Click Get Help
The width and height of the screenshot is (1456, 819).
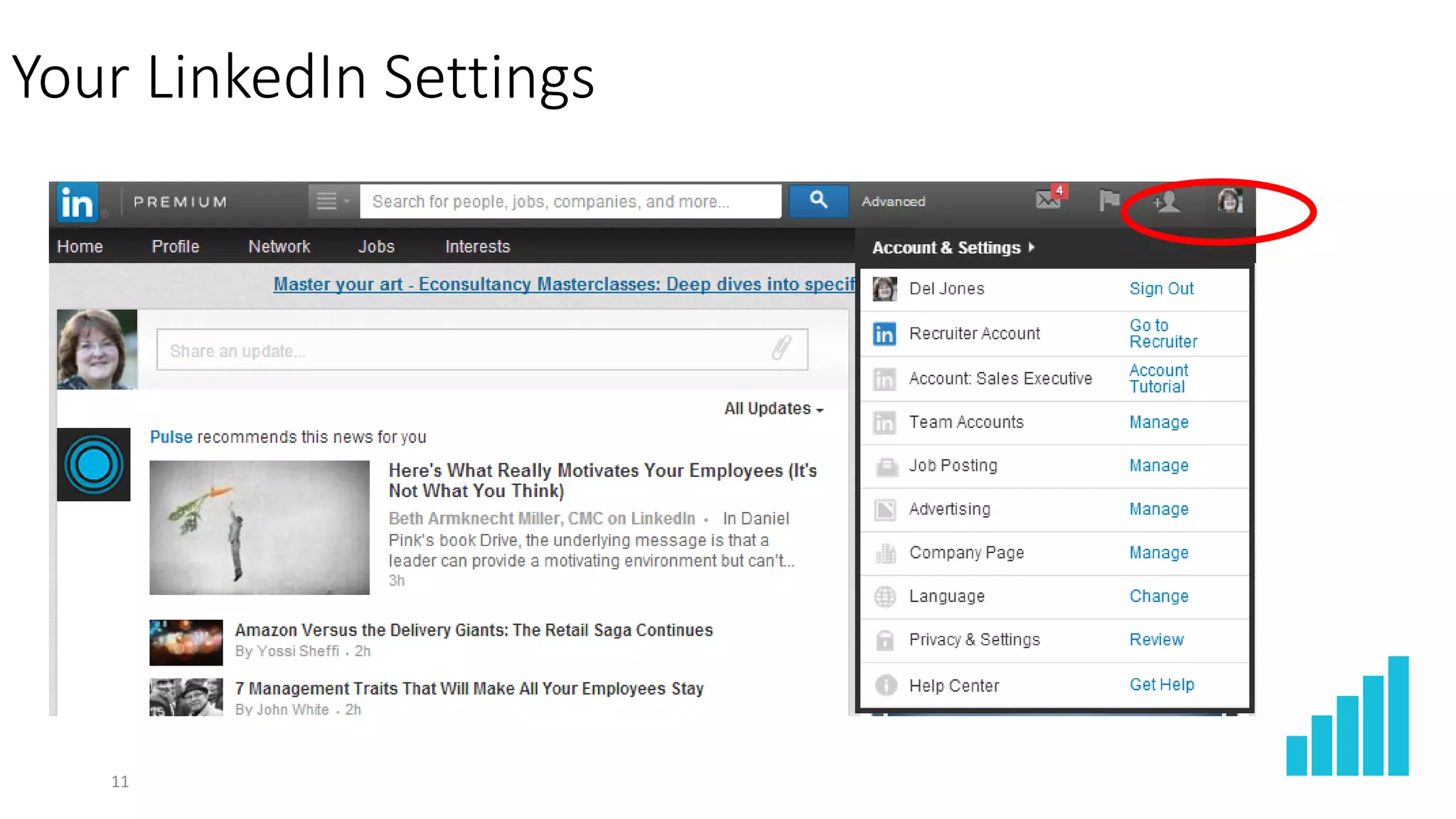click(1162, 685)
